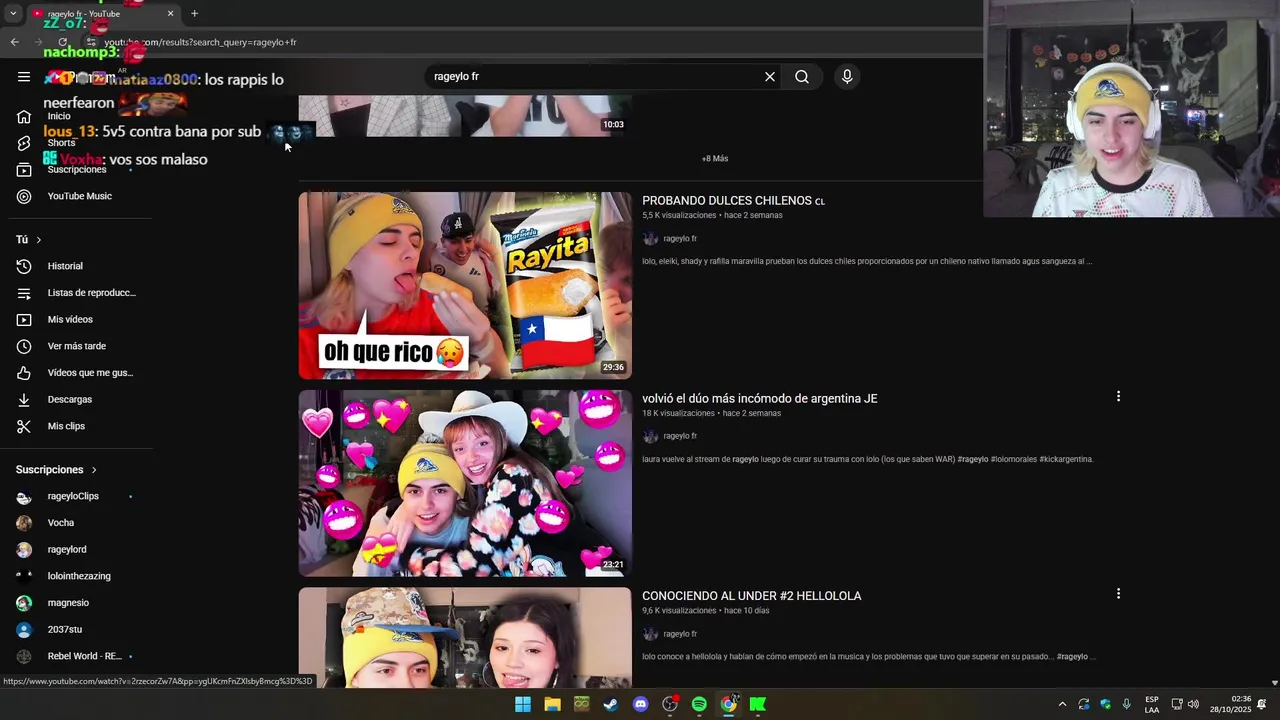Click the Chrome address bar URL

coord(200,42)
